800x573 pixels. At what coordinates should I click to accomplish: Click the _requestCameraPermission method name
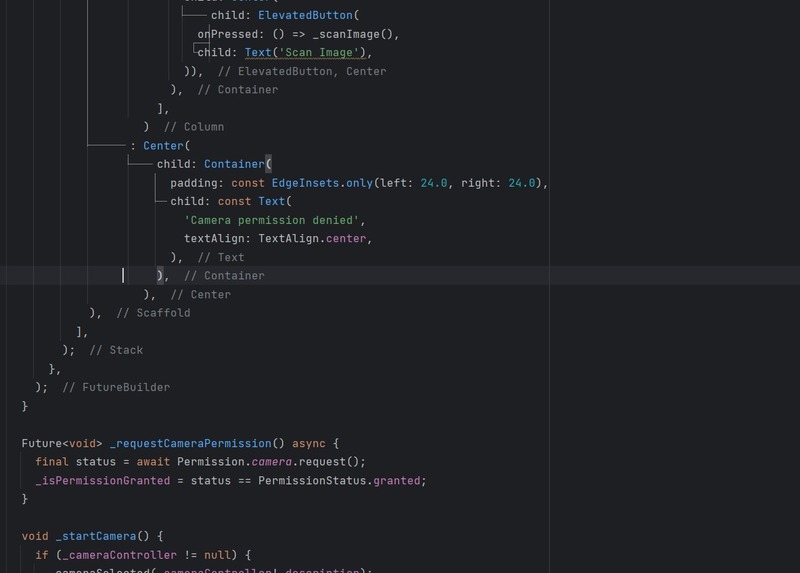tap(190, 443)
